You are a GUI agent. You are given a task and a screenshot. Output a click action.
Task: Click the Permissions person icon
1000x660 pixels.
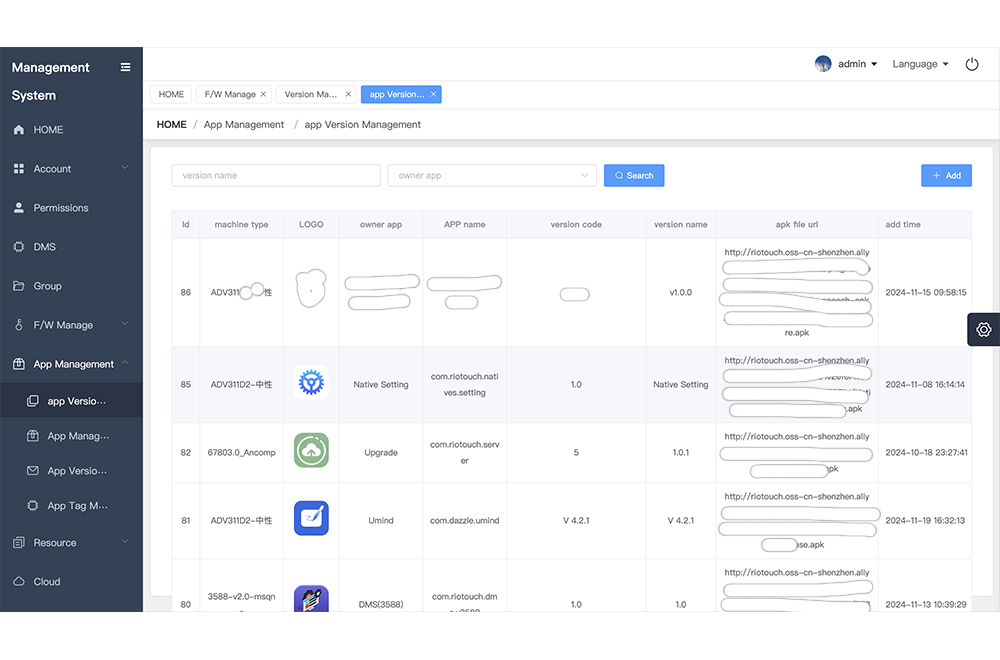19,207
